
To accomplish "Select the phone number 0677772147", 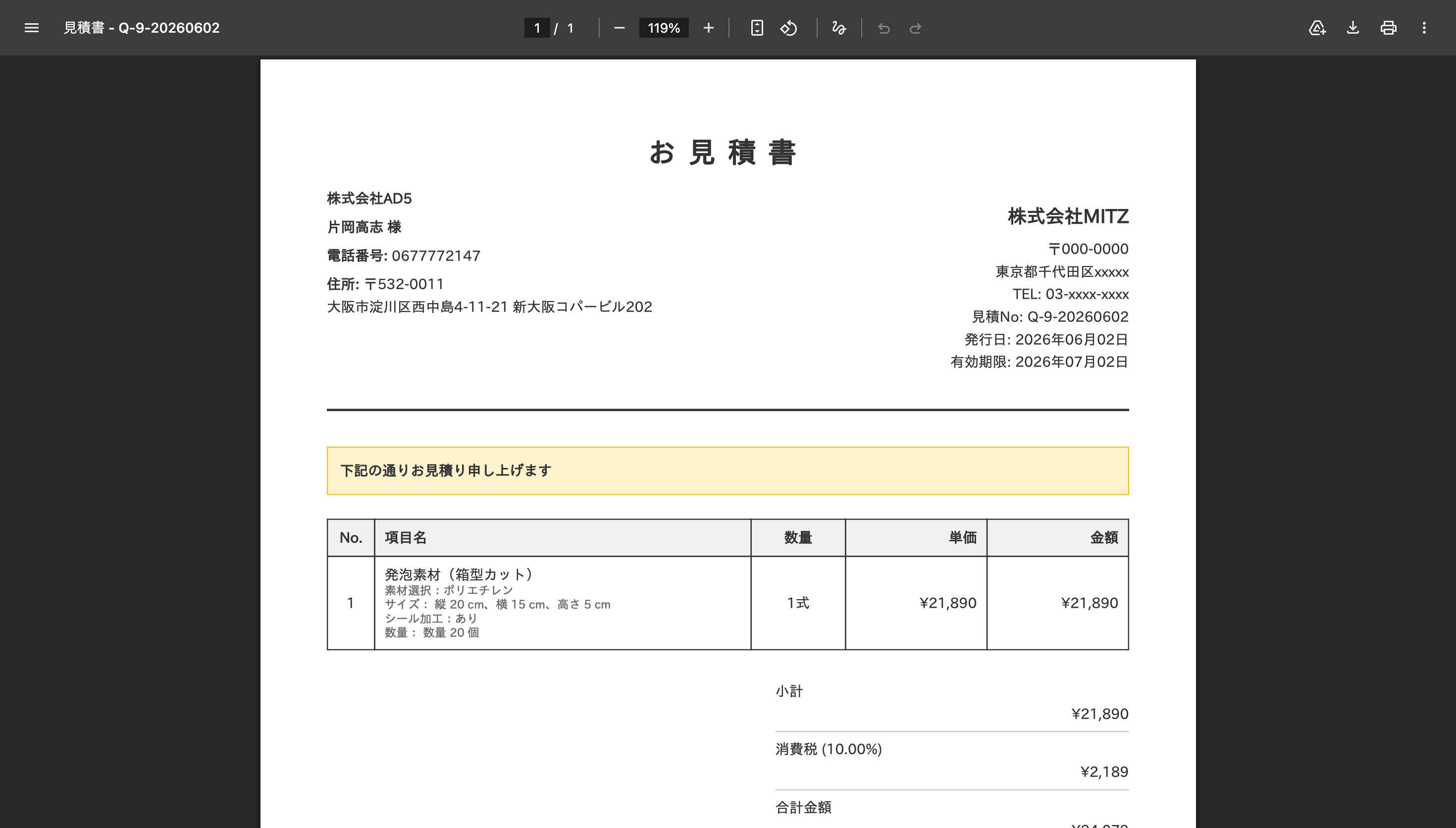I will point(436,256).
